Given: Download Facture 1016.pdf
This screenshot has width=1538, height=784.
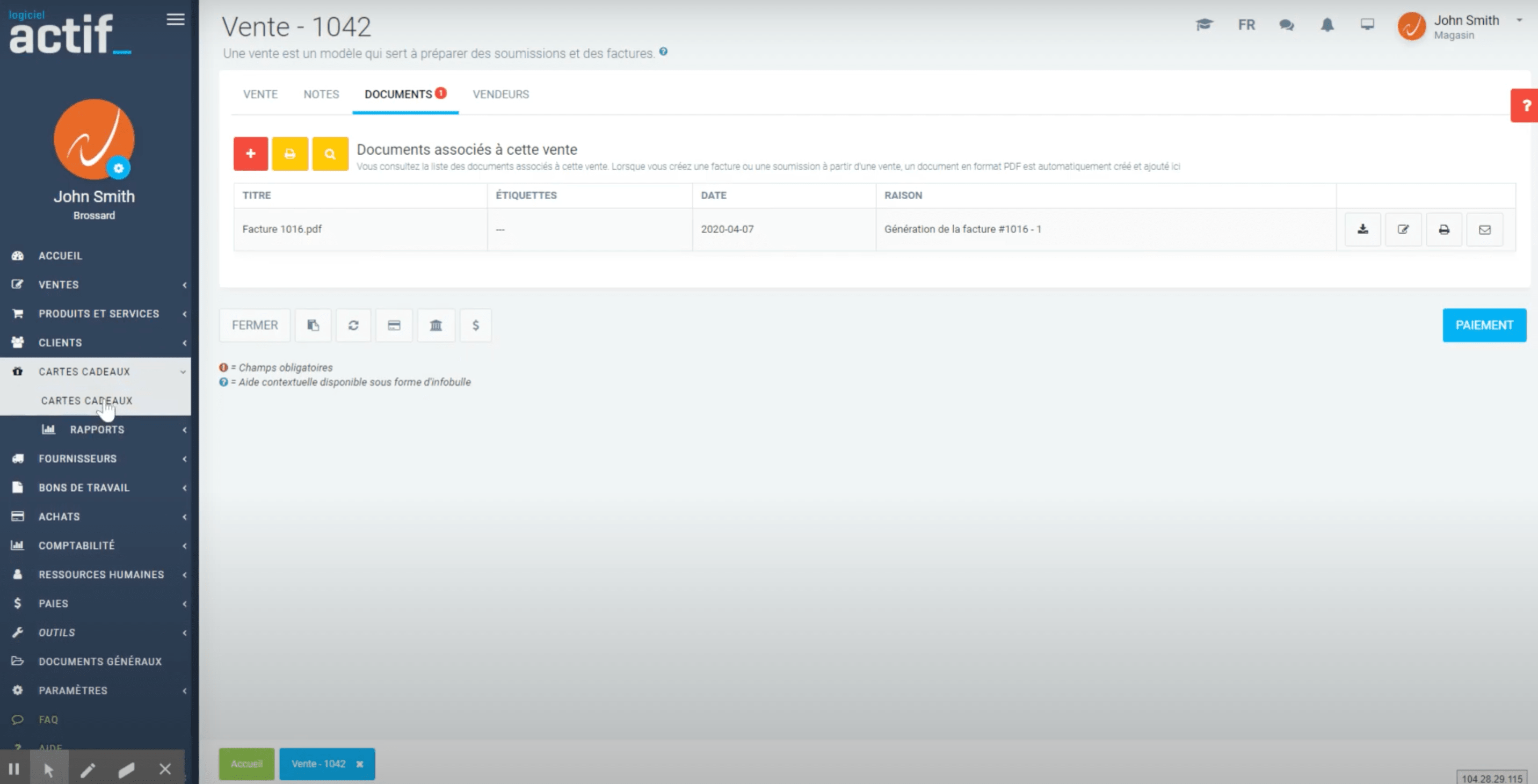Looking at the screenshot, I should [x=1362, y=229].
